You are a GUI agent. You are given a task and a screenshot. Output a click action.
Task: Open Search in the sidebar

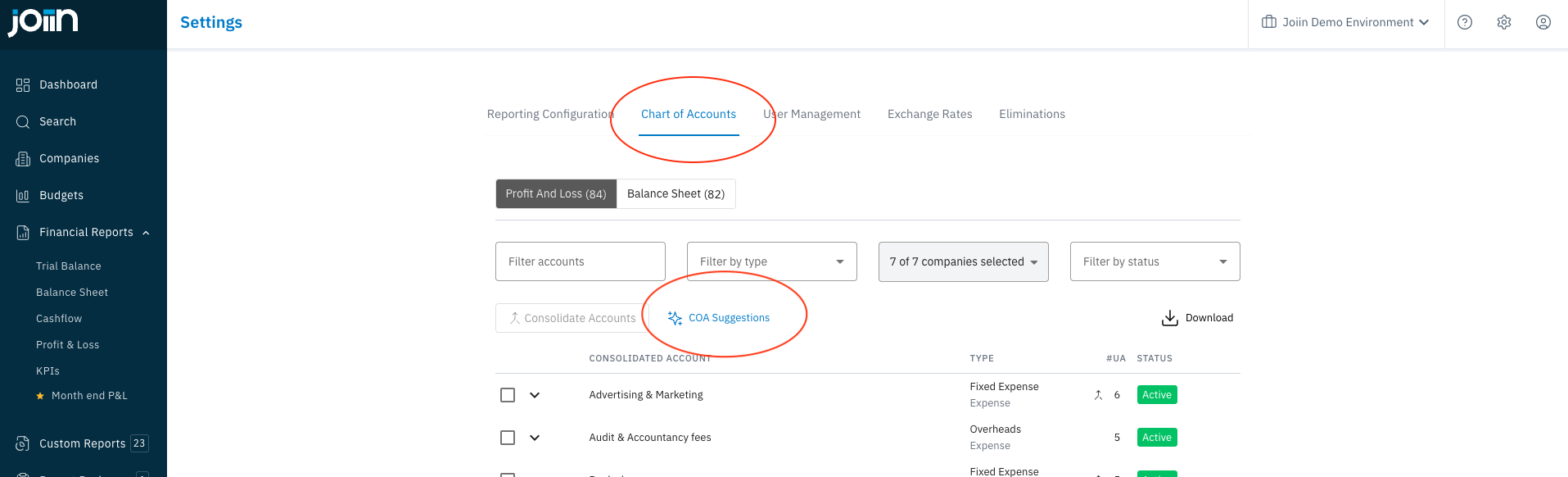(x=57, y=121)
